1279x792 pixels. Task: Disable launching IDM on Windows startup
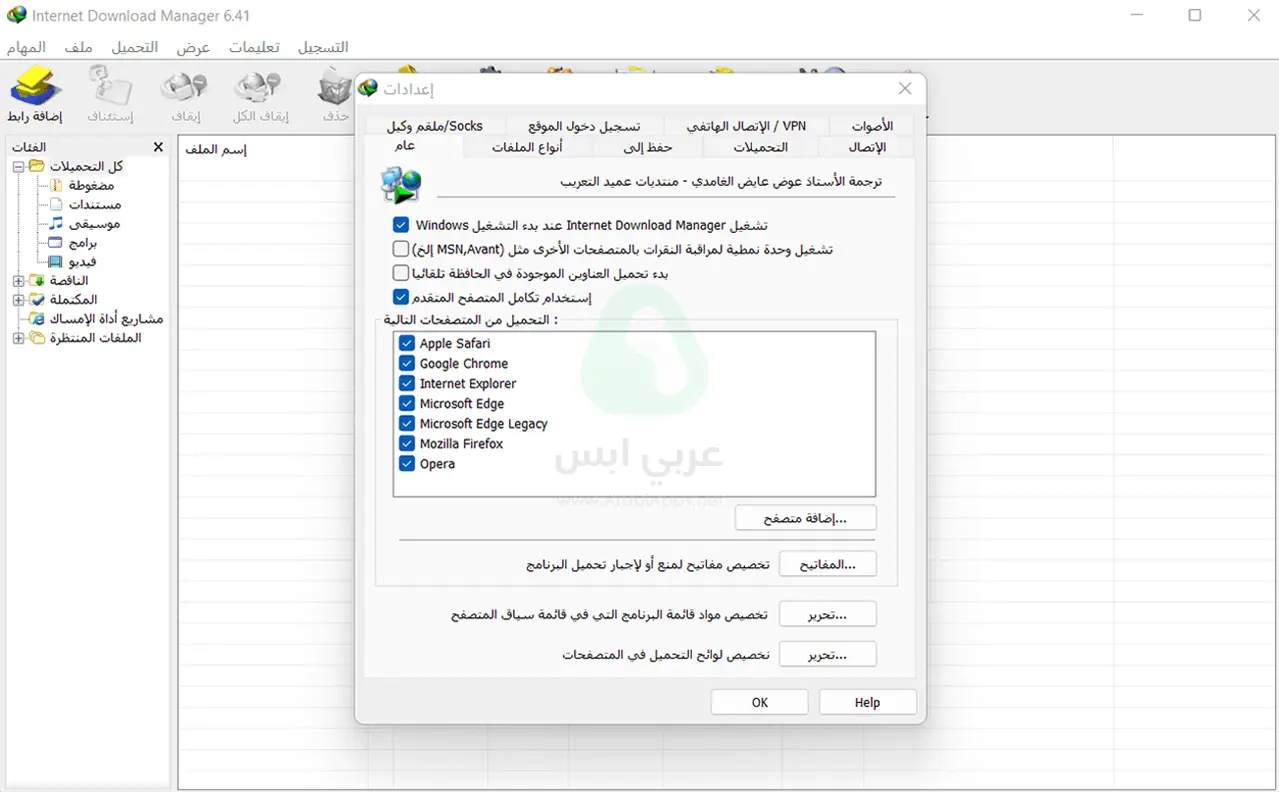point(401,226)
